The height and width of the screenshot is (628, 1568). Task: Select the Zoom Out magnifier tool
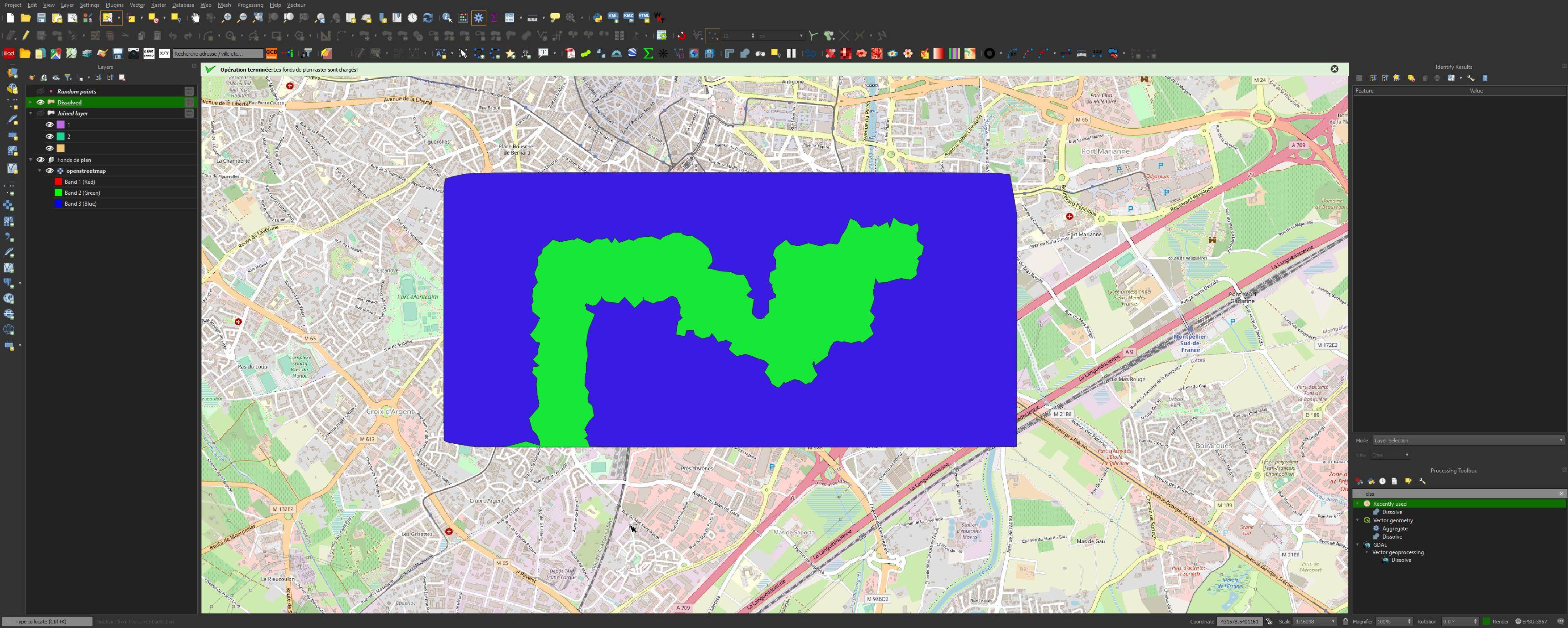242,18
